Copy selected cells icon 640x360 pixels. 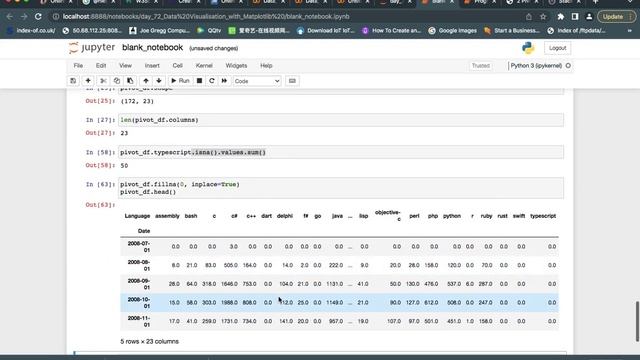point(117,81)
